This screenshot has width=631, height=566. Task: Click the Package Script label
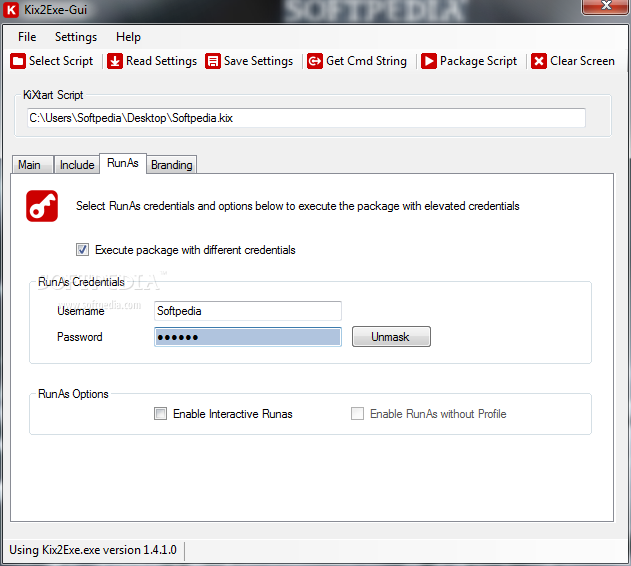point(478,61)
